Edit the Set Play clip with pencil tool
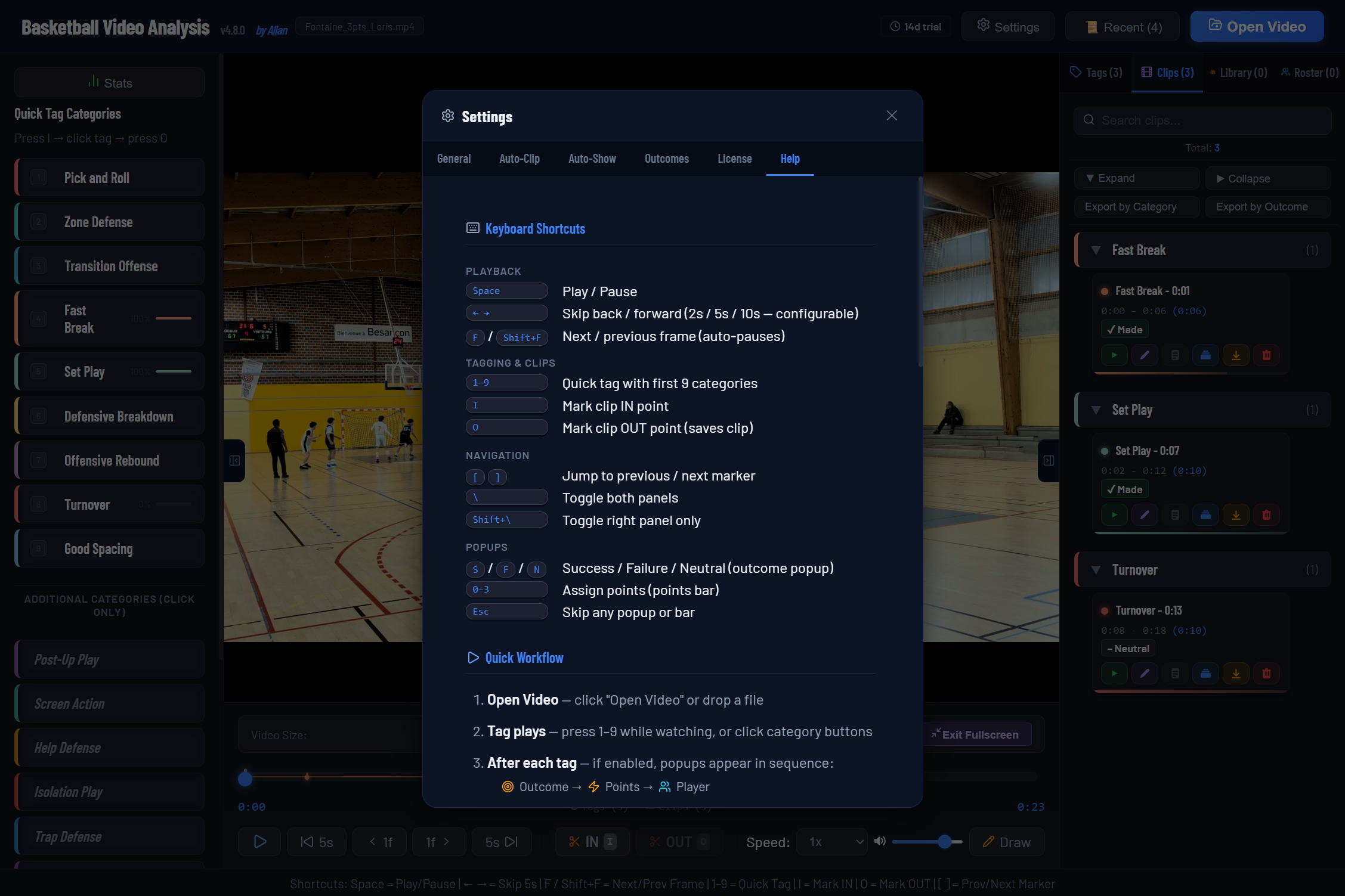Viewport: 1345px width, 896px height. 1145,514
